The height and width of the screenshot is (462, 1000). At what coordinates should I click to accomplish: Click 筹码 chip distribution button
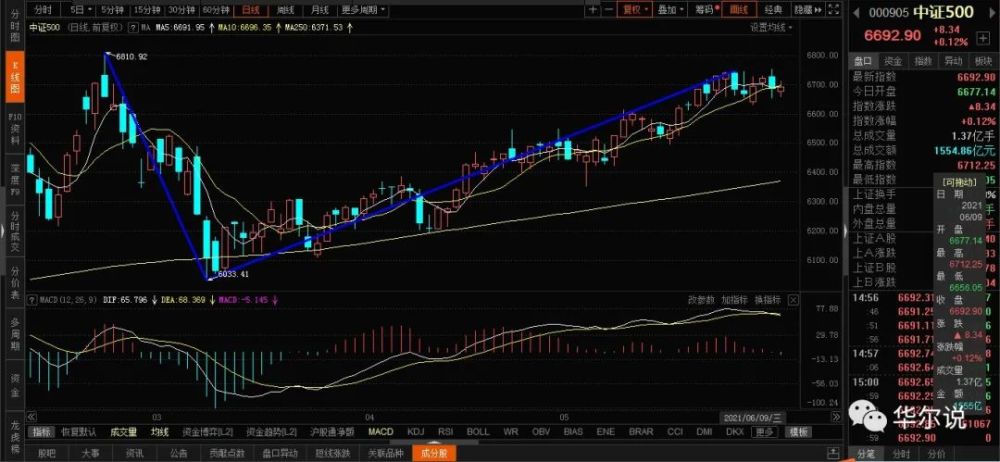706,10
